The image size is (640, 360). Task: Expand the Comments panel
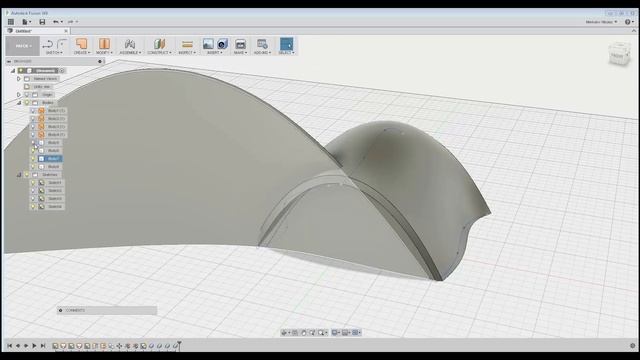tap(60, 311)
